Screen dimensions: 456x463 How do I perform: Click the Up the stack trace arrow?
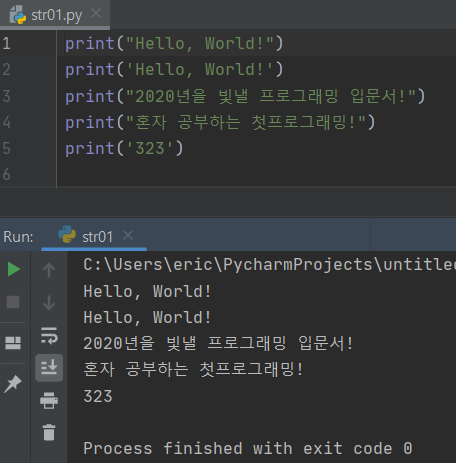[x=49, y=270]
